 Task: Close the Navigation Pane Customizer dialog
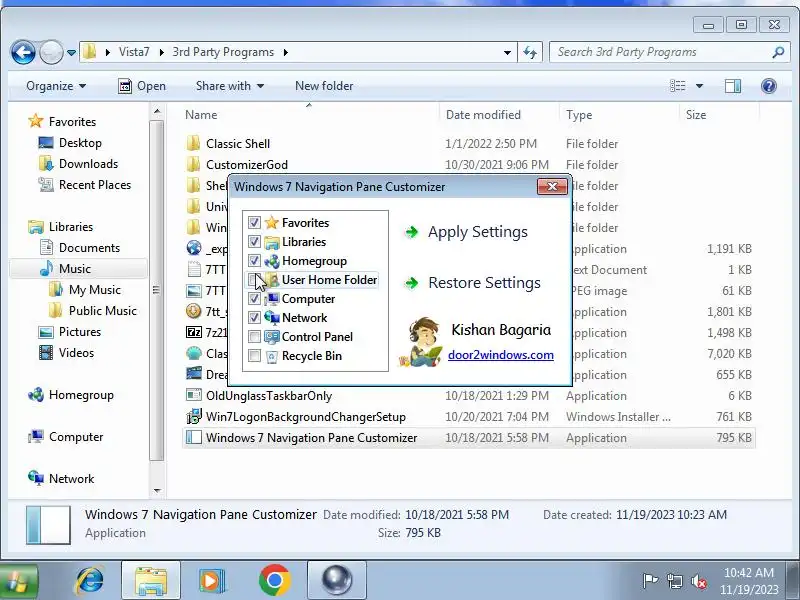click(x=552, y=187)
